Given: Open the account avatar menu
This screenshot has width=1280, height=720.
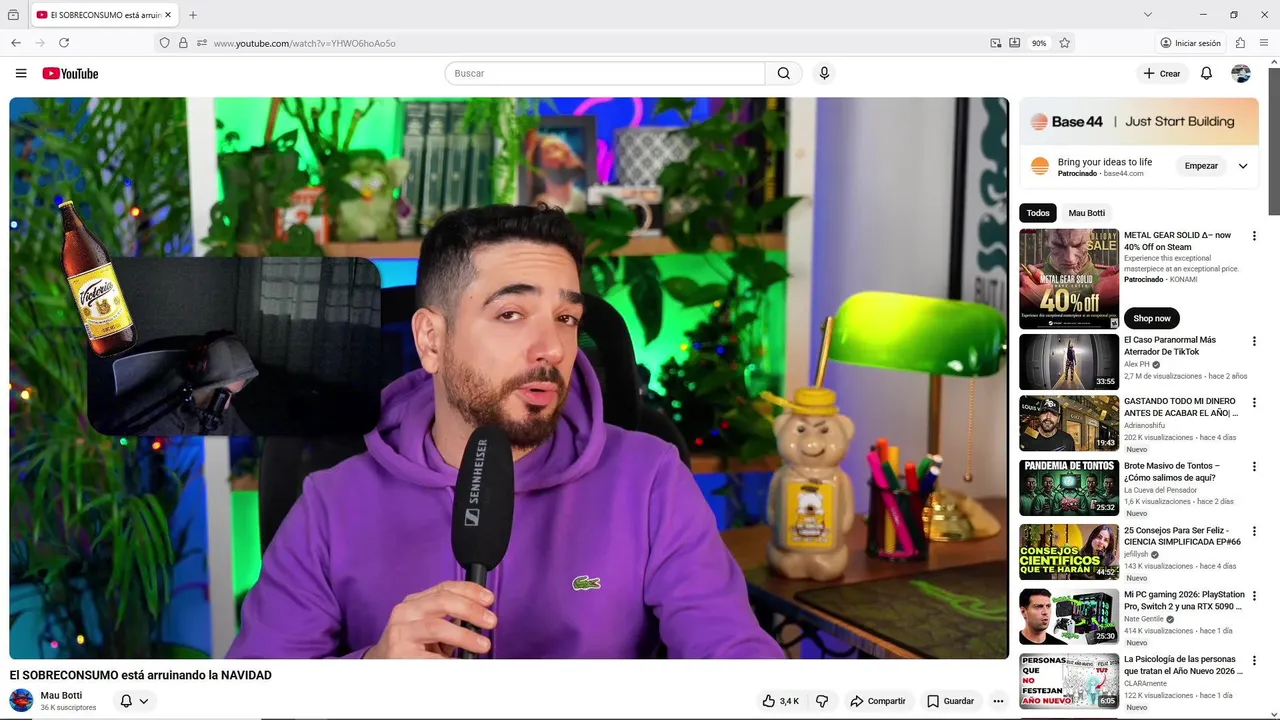Looking at the screenshot, I should (x=1241, y=73).
